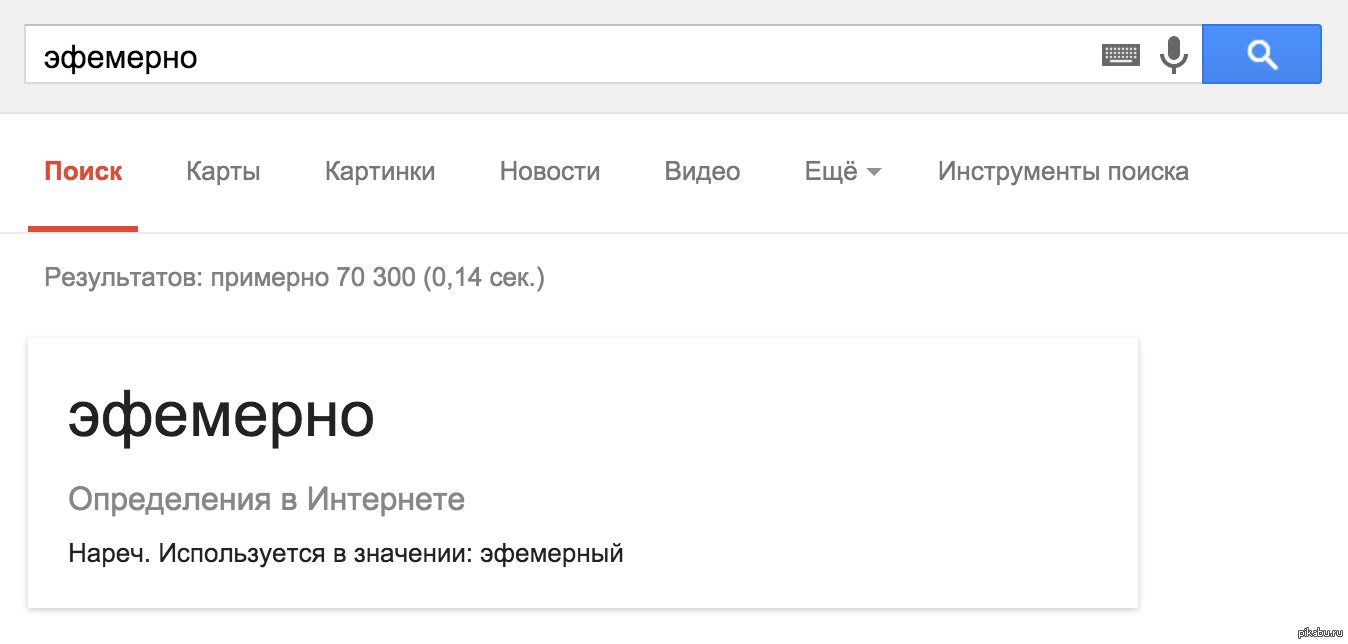Open the on-screen keyboard icon
The image size is (1348, 644).
point(1121,55)
